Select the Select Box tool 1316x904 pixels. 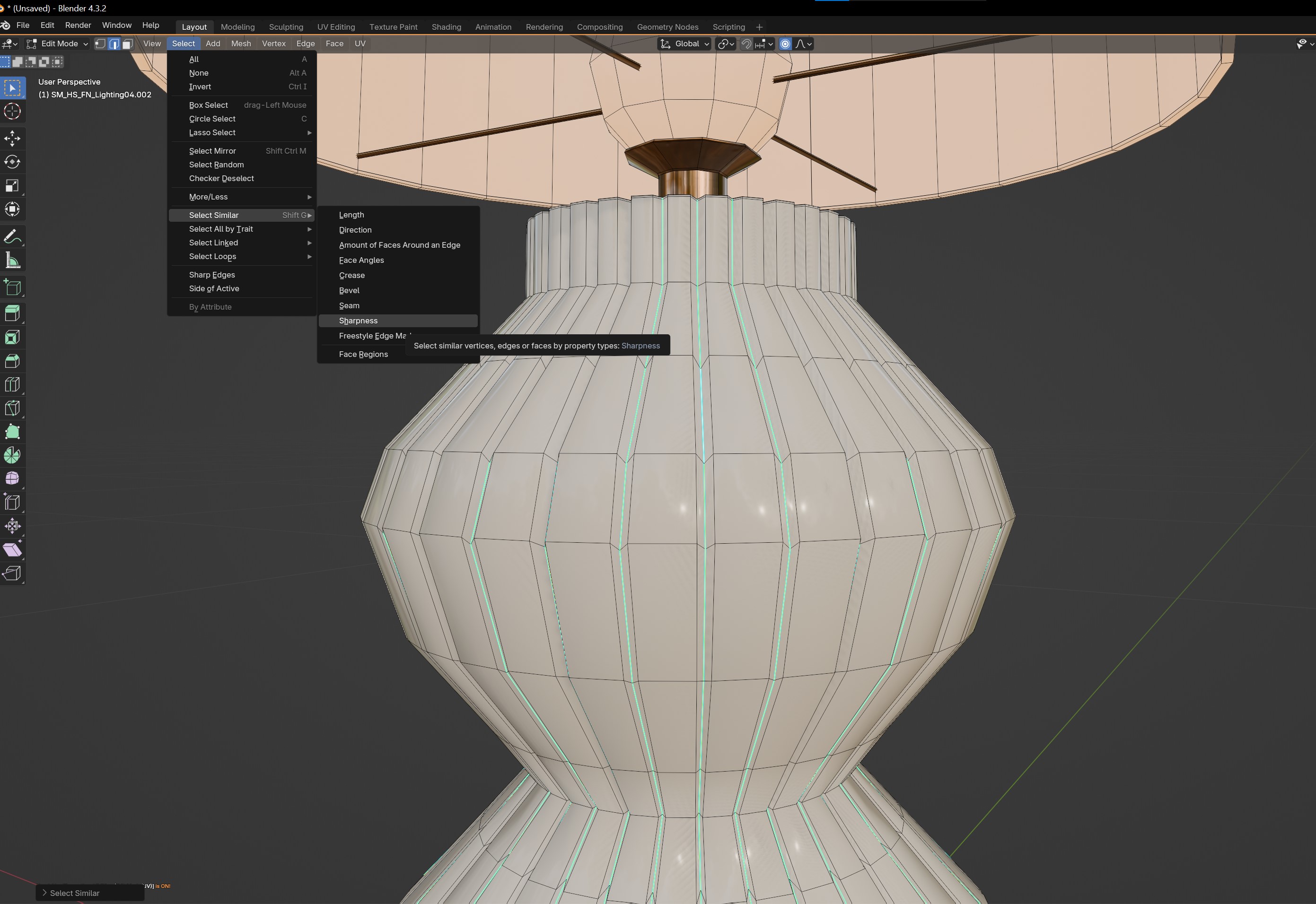point(12,88)
